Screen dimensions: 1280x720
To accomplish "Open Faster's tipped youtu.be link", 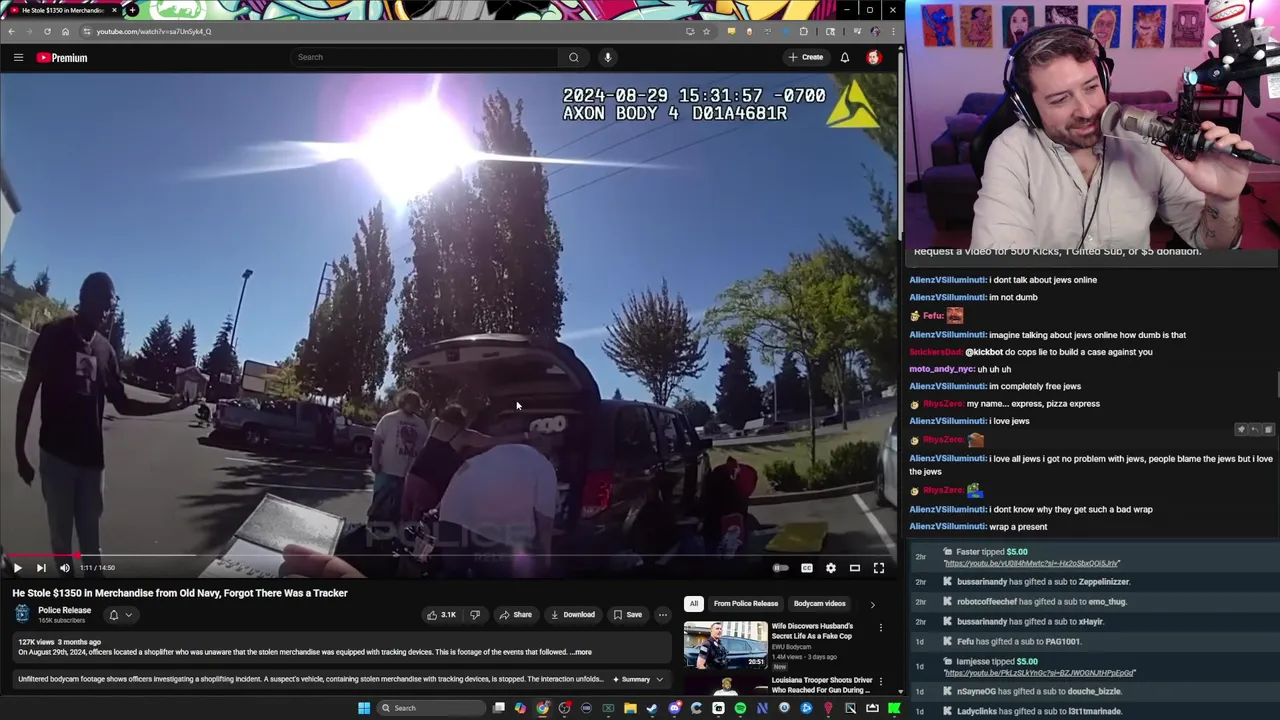I will pos(1031,564).
